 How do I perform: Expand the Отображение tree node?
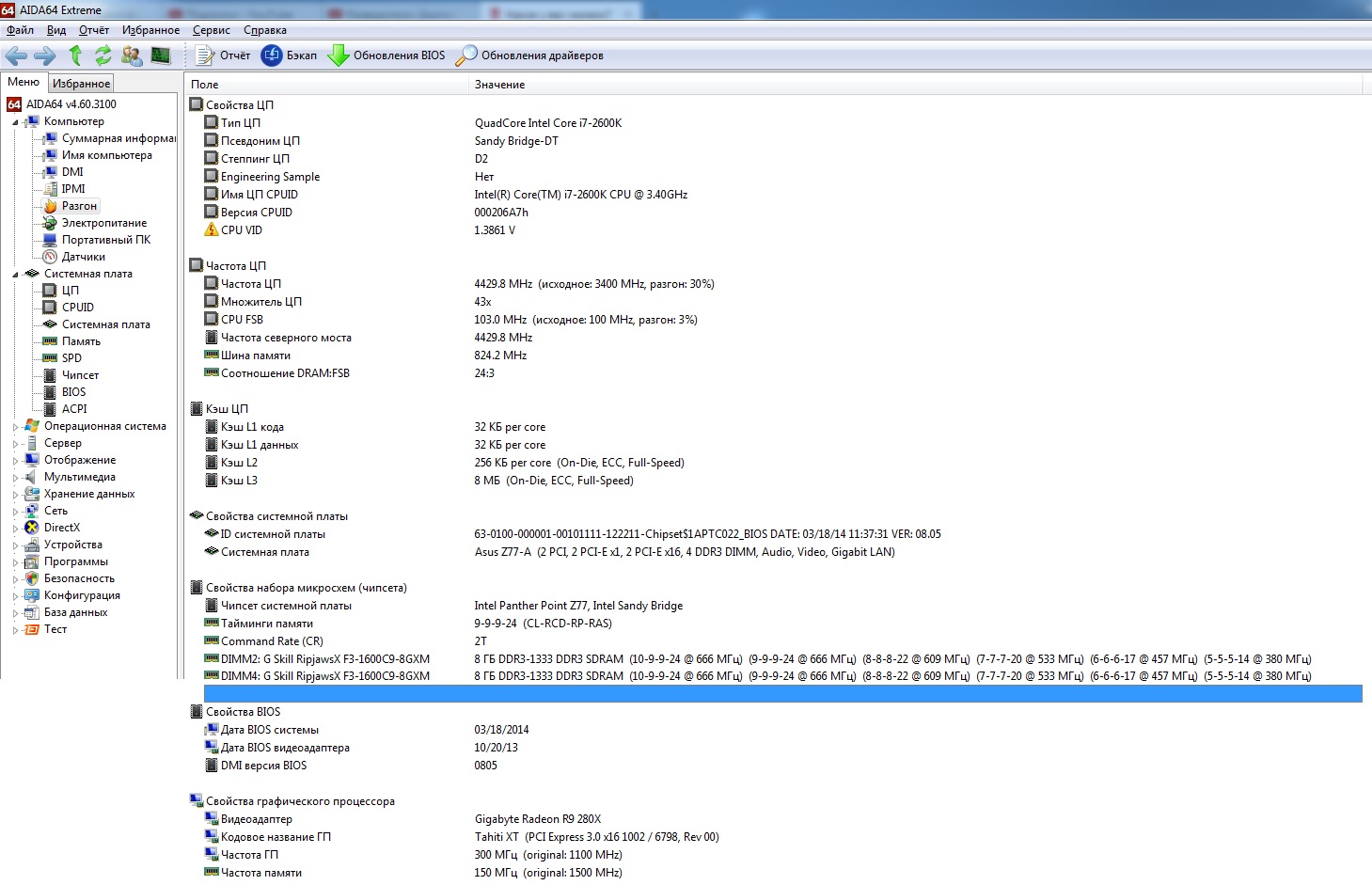pos(15,461)
